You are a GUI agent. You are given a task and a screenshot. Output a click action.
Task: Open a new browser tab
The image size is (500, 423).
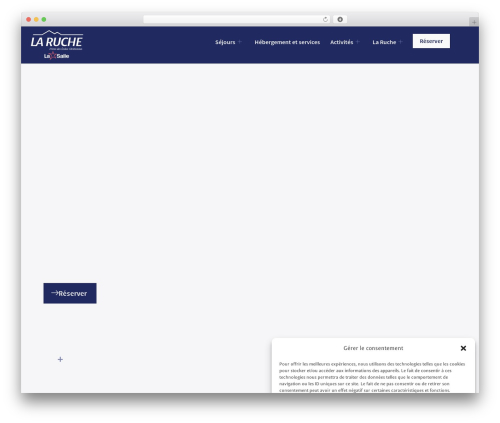click(x=474, y=22)
